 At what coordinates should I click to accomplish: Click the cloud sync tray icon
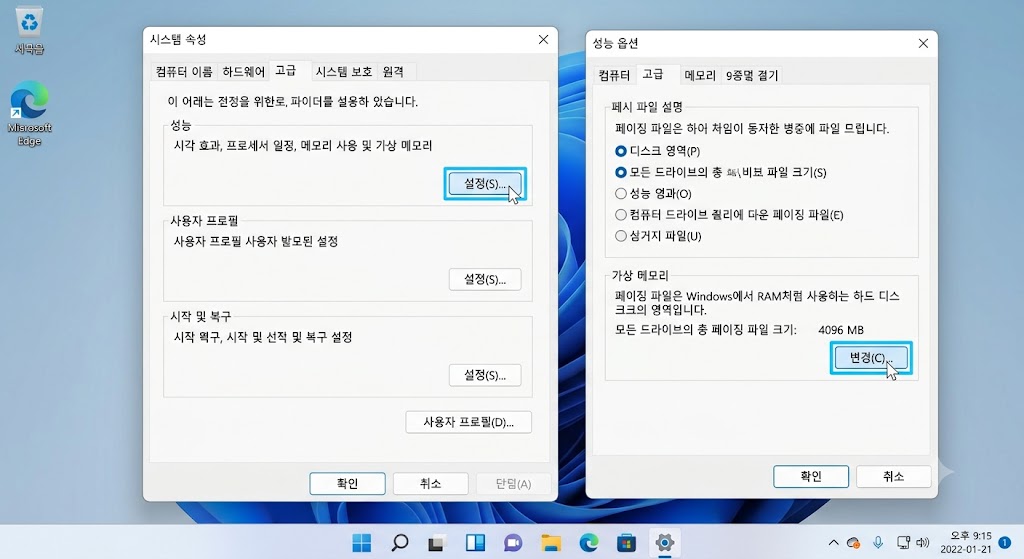coord(853,543)
